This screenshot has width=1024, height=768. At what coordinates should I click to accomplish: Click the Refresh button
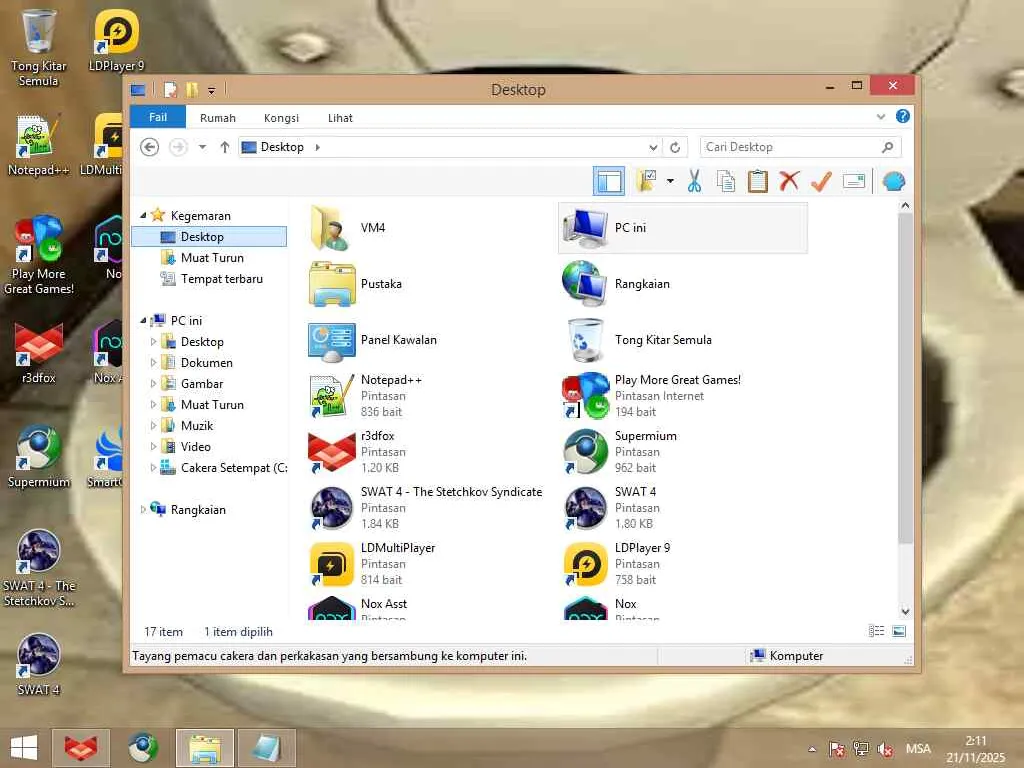(x=675, y=148)
